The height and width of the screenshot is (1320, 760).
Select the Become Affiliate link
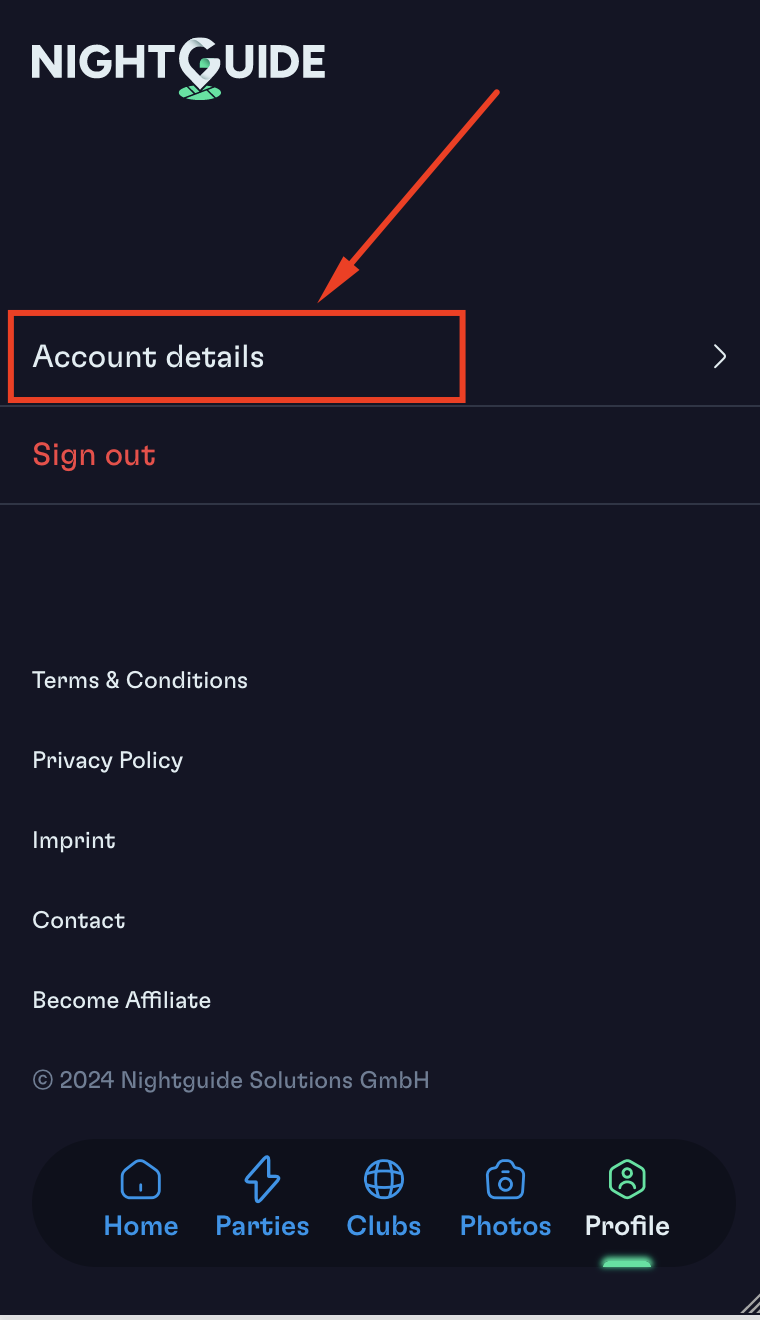pos(122,1000)
